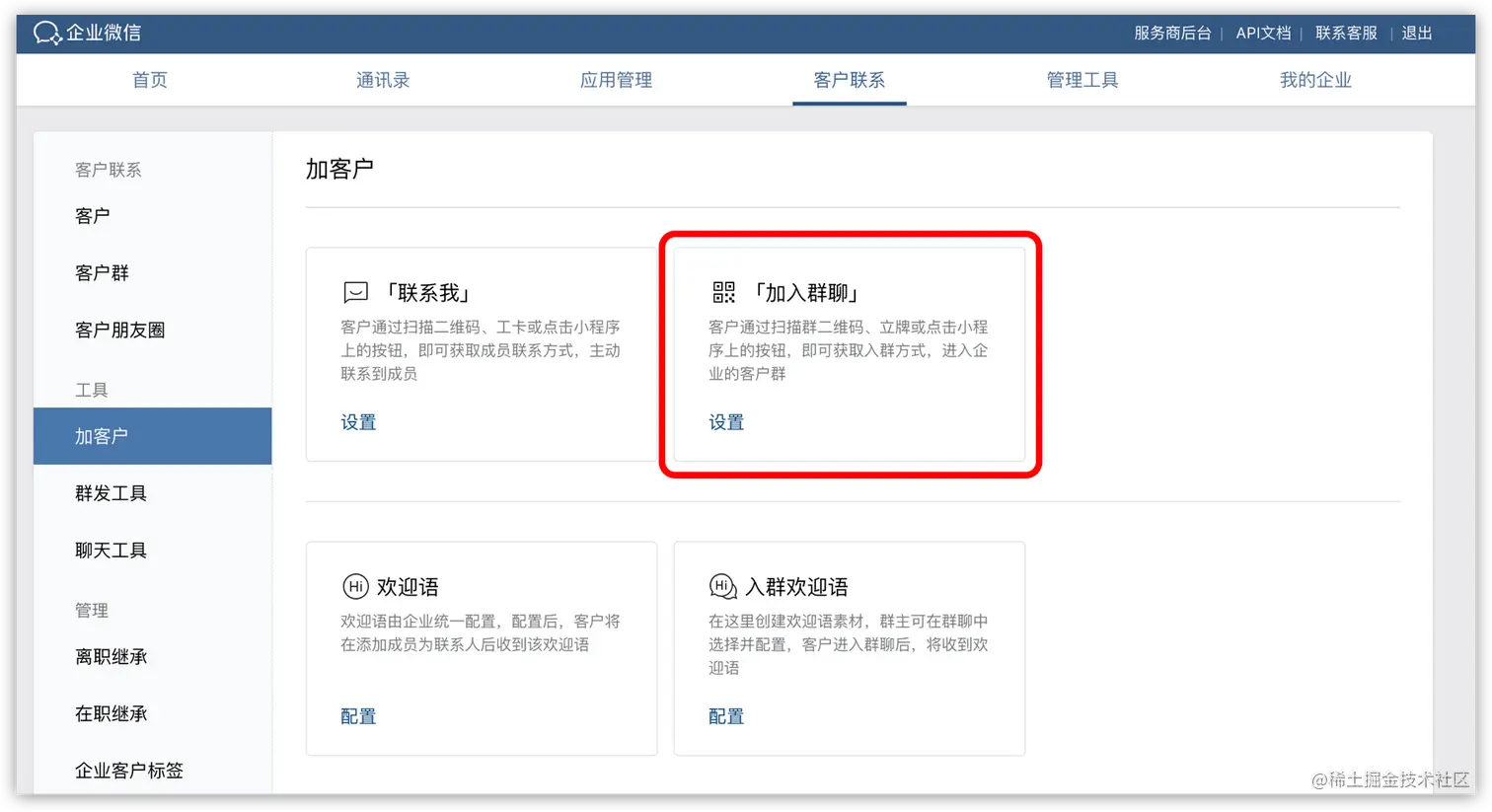Select 离职继承 under 管理
1492x812 pixels.
click(112, 656)
